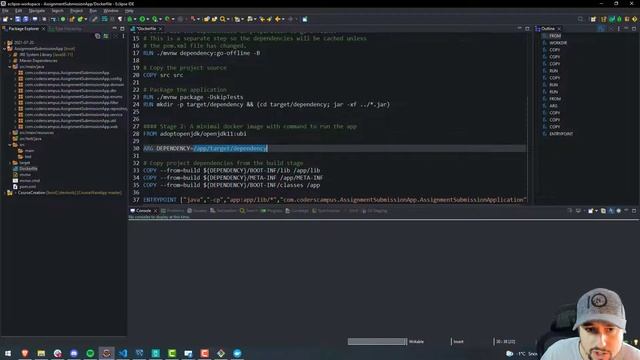
Task: Maximize the Console panel
Action: coord(634,211)
